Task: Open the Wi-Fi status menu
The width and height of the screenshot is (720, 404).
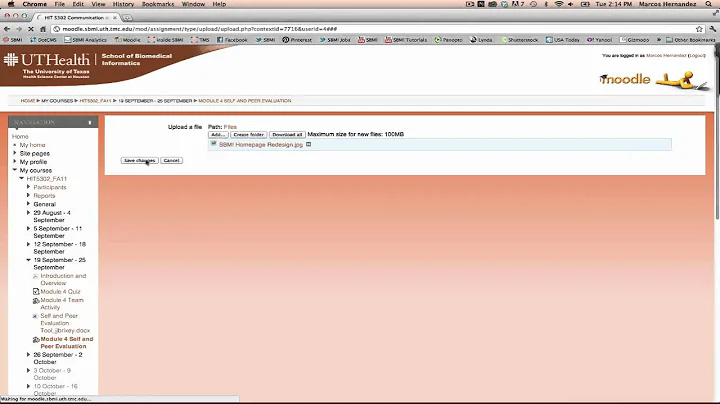Action: (559, 4)
